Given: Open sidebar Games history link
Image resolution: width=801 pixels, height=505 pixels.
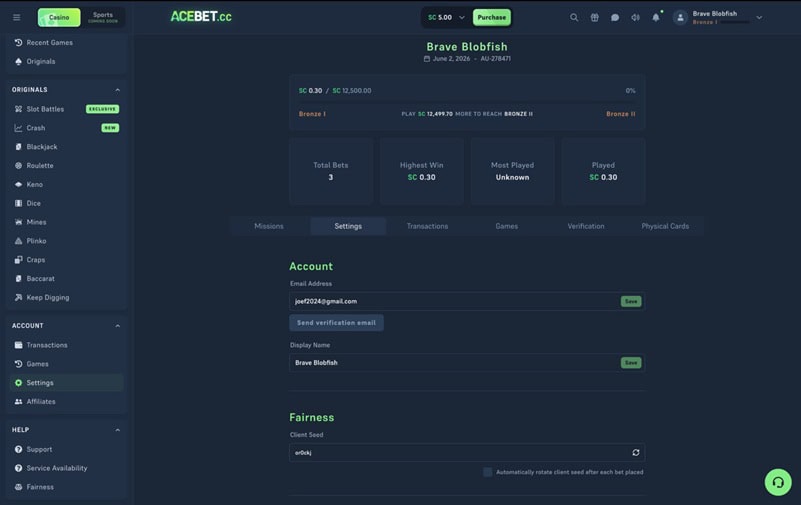Looking at the screenshot, I should coord(66,364).
